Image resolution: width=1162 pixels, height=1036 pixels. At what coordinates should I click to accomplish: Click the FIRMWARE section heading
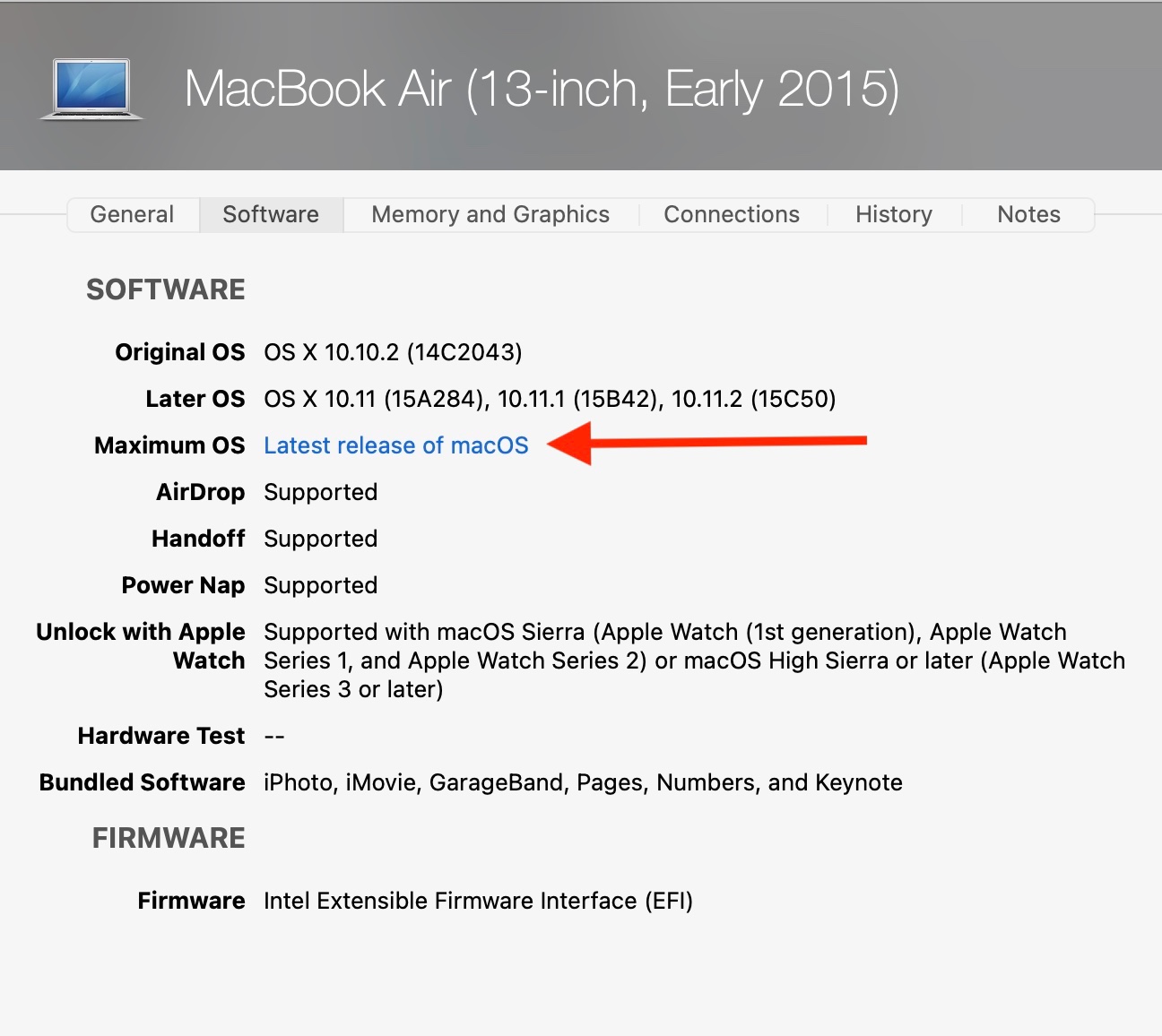(x=169, y=838)
